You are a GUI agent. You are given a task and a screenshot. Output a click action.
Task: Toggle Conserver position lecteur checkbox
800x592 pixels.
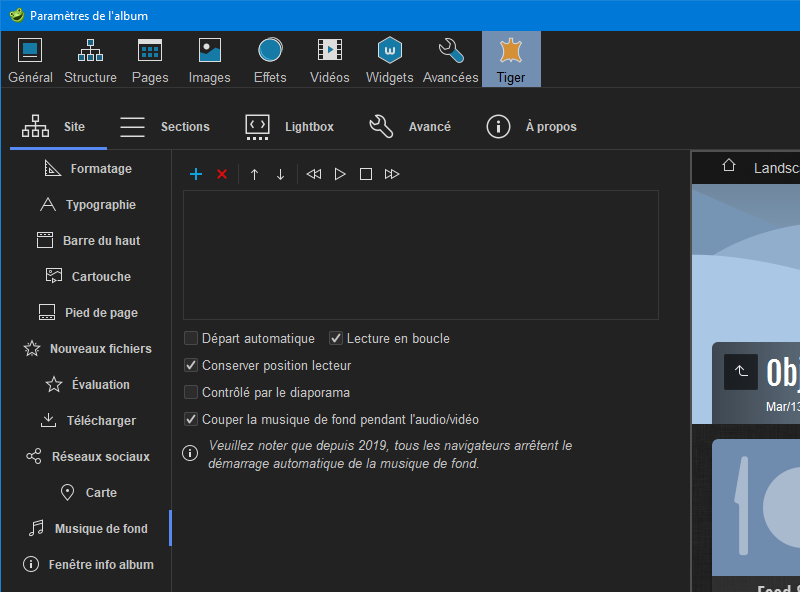coord(191,366)
